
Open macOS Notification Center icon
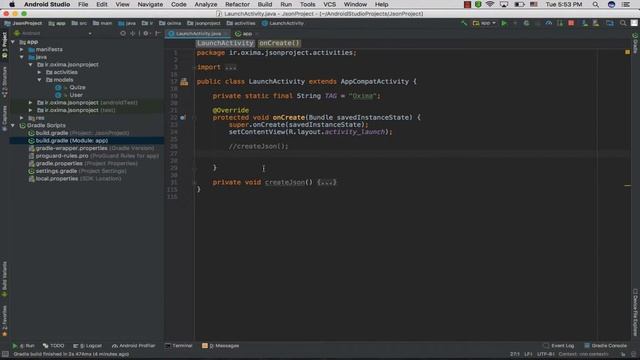(x=626, y=4)
